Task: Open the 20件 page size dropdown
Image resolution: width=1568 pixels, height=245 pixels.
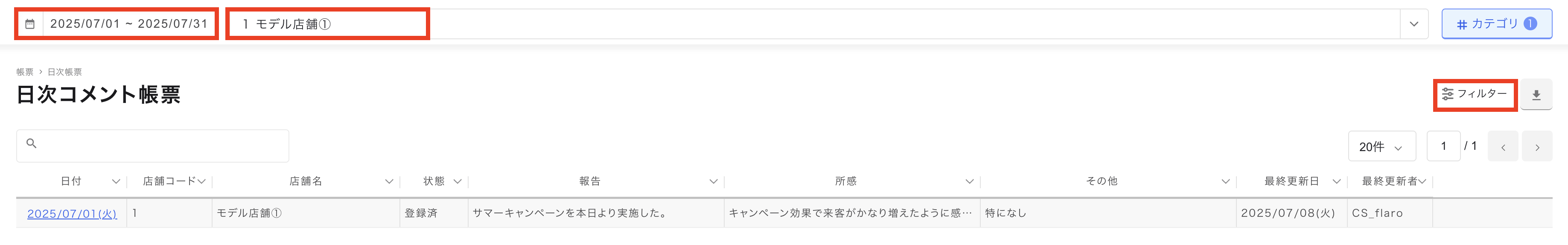Action: (x=1382, y=146)
